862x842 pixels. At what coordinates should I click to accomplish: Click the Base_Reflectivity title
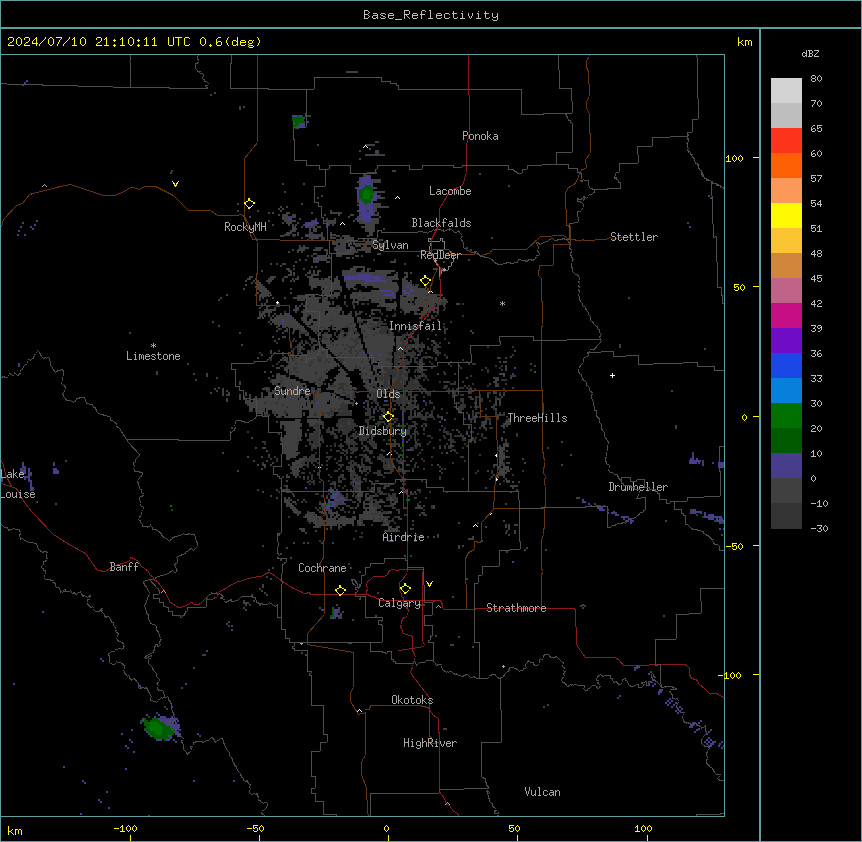431,15
